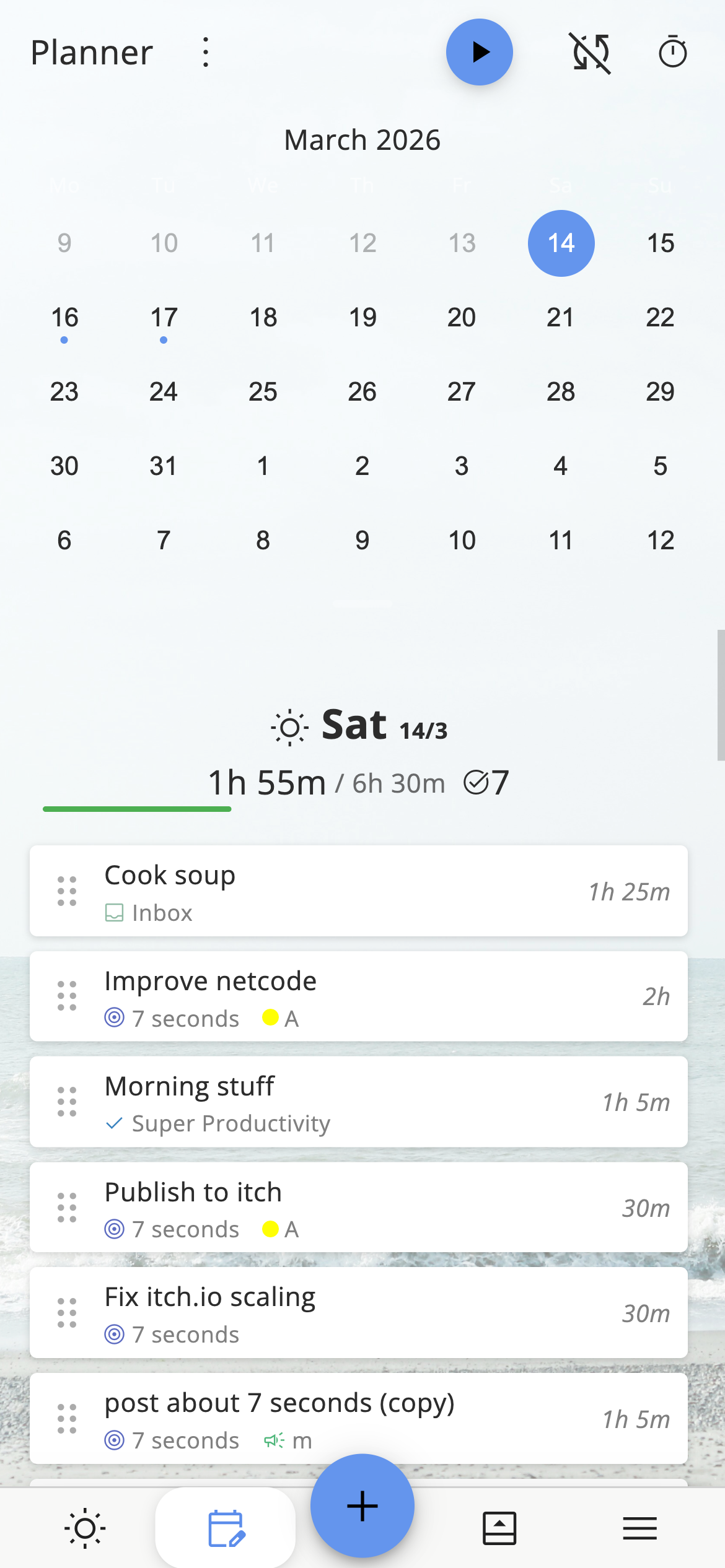
Task: Open the three-dot menu beside Planner
Action: [x=206, y=53]
